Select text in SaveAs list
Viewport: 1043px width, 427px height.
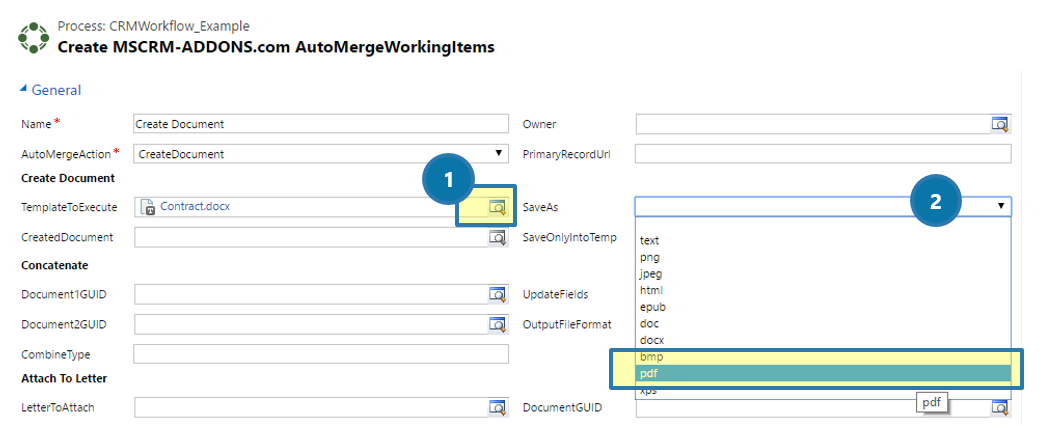pos(823,240)
